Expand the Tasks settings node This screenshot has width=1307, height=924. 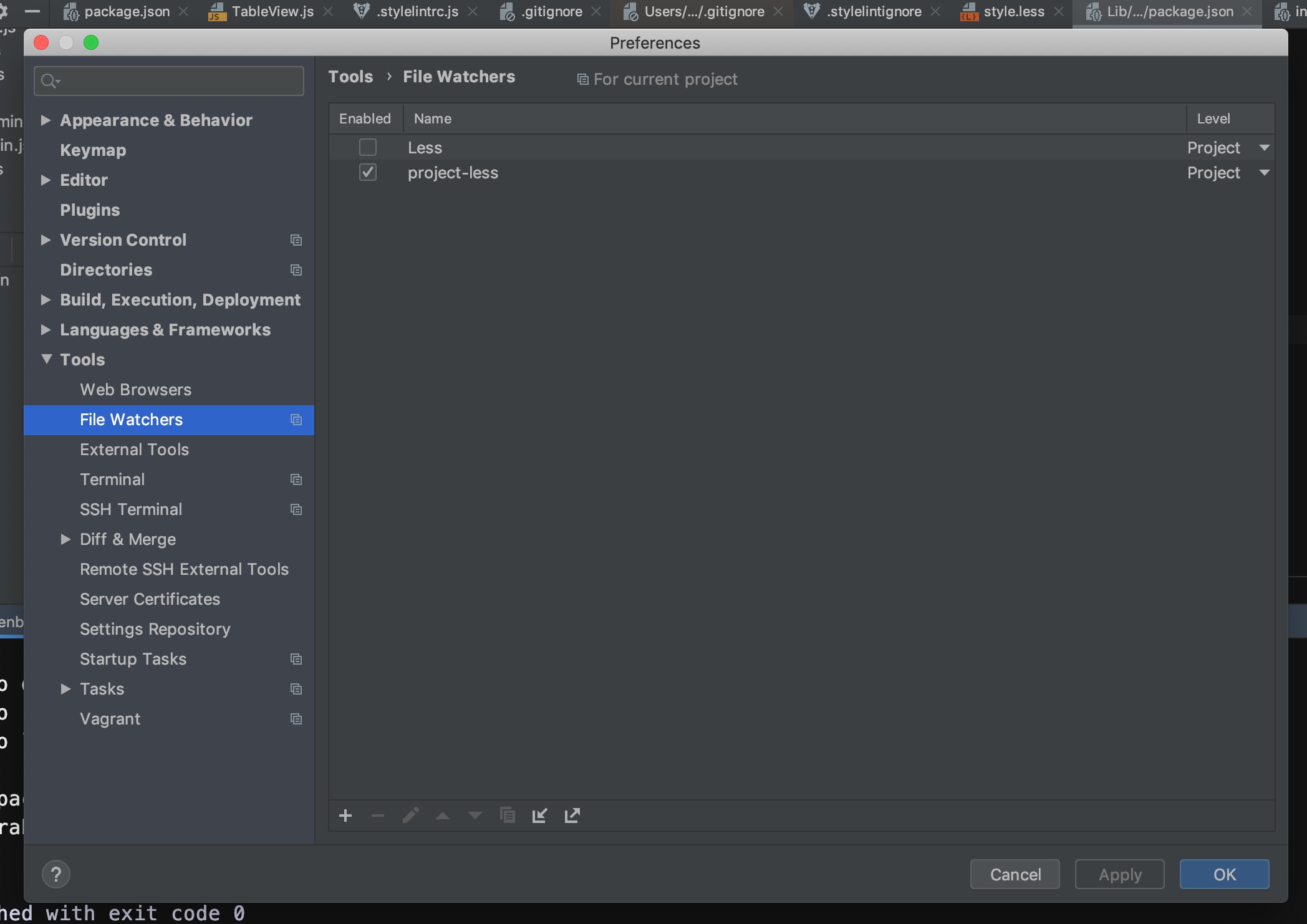click(65, 688)
